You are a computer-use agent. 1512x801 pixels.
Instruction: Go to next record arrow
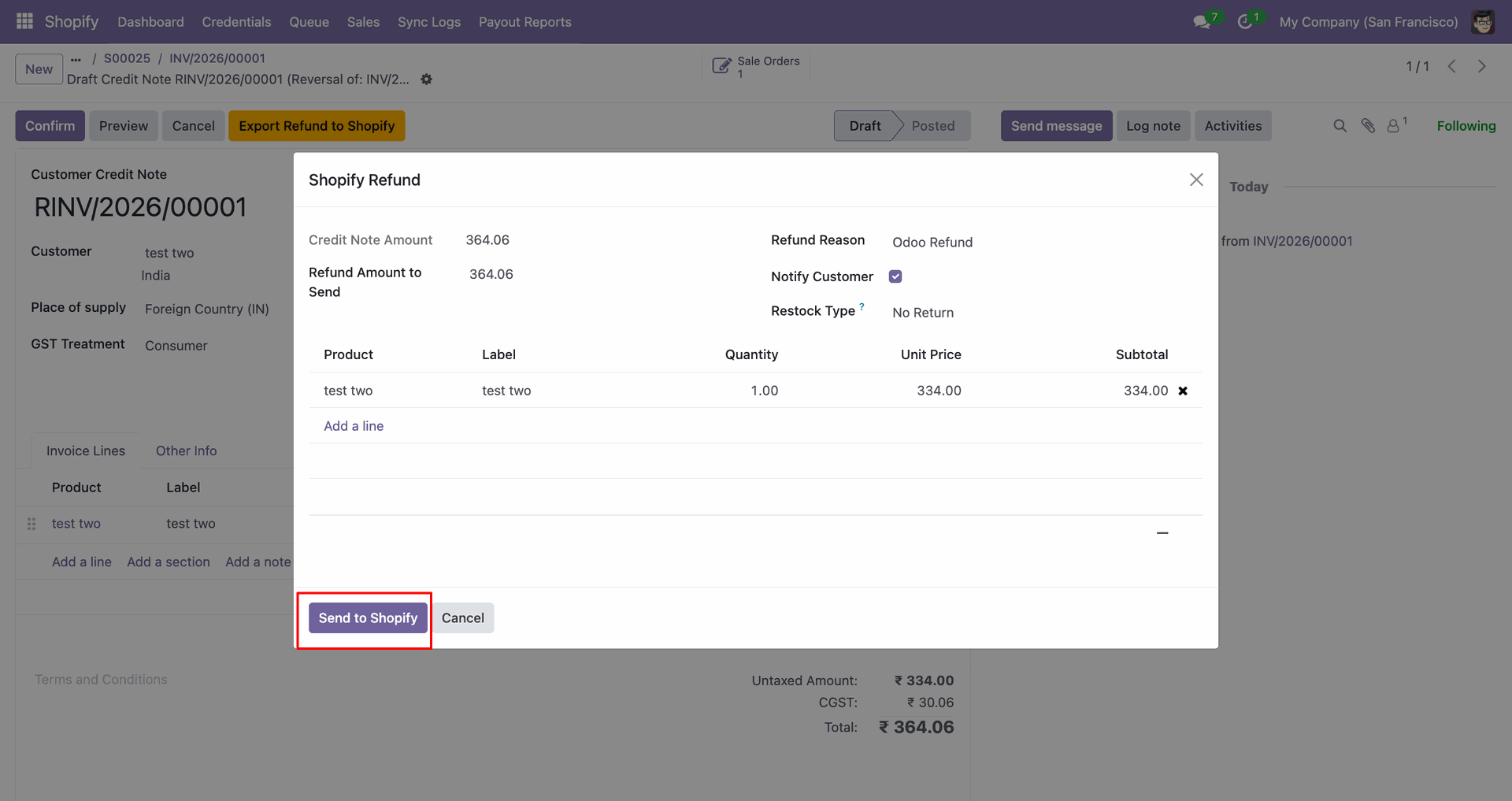coord(1481,67)
